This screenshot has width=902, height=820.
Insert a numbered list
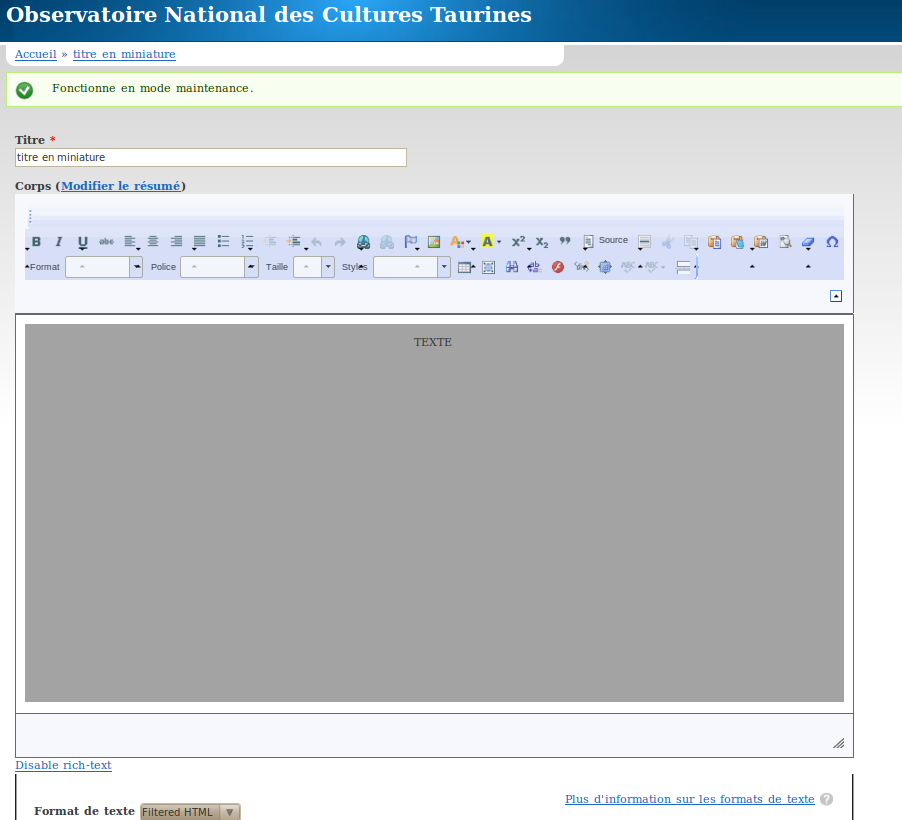[x=247, y=242]
